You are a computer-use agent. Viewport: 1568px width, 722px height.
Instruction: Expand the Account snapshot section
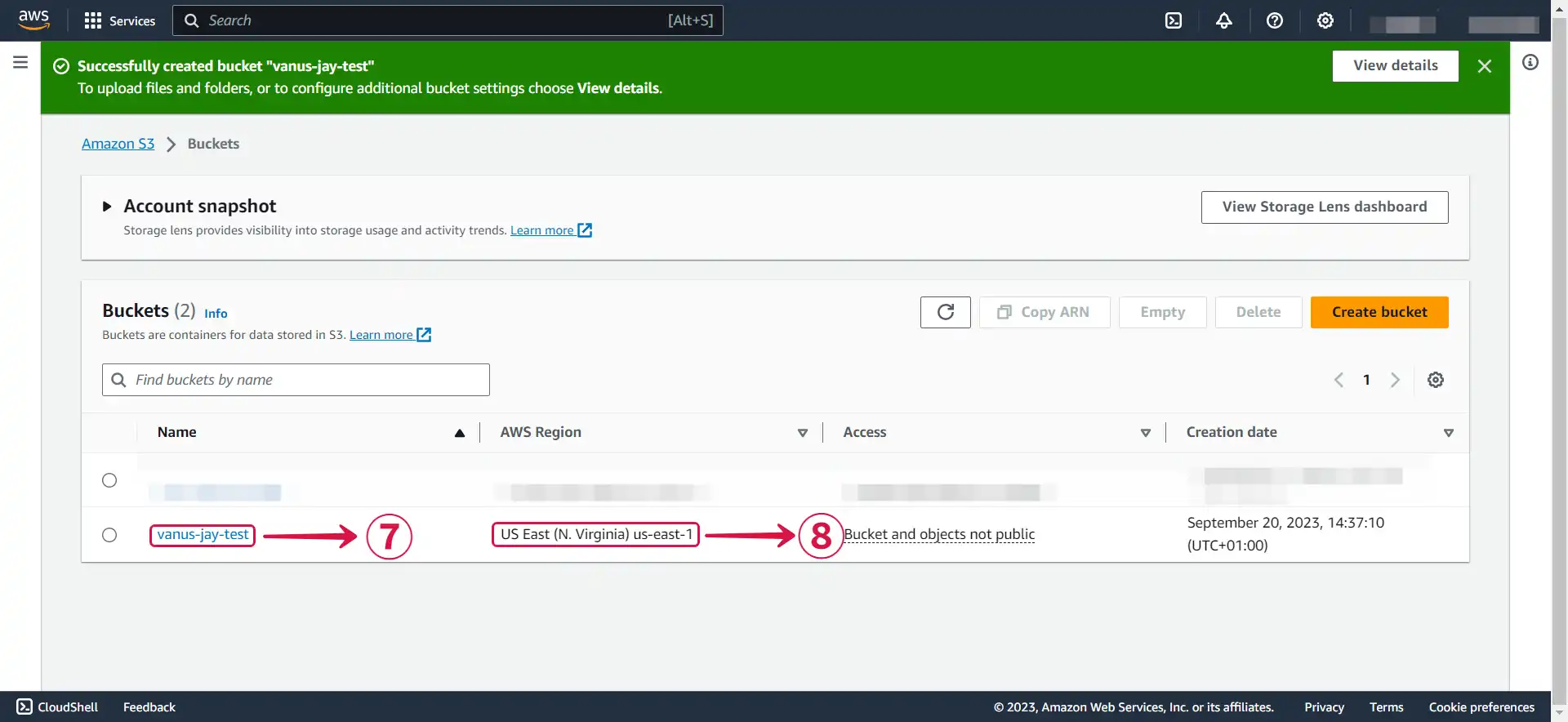(107, 207)
